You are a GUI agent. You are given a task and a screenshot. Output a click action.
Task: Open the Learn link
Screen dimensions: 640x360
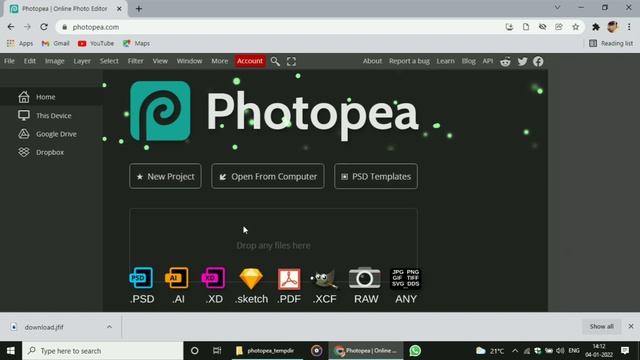pos(445,61)
